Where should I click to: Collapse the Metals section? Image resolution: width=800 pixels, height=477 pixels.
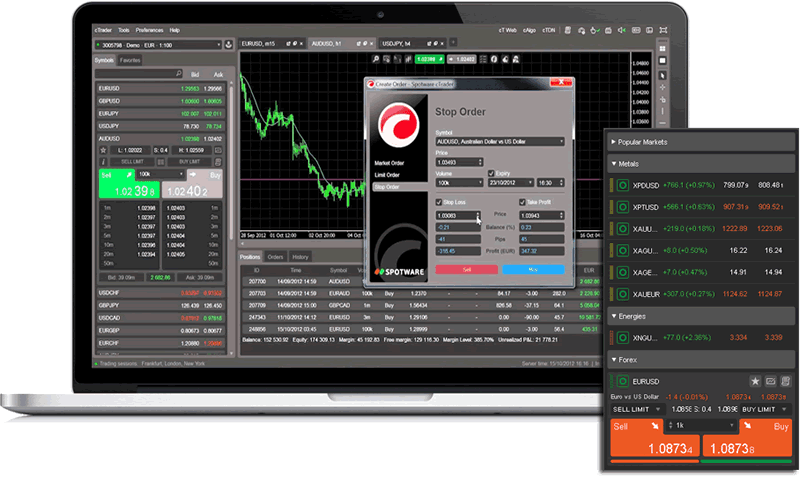700,164
